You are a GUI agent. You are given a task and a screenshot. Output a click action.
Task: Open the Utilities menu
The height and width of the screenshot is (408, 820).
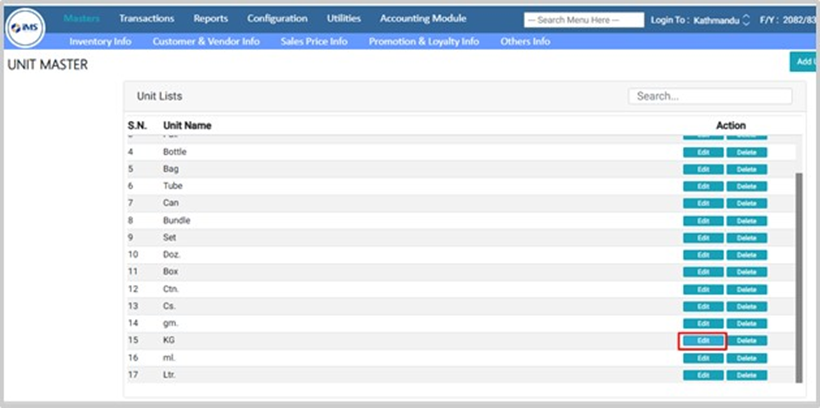[x=344, y=19]
